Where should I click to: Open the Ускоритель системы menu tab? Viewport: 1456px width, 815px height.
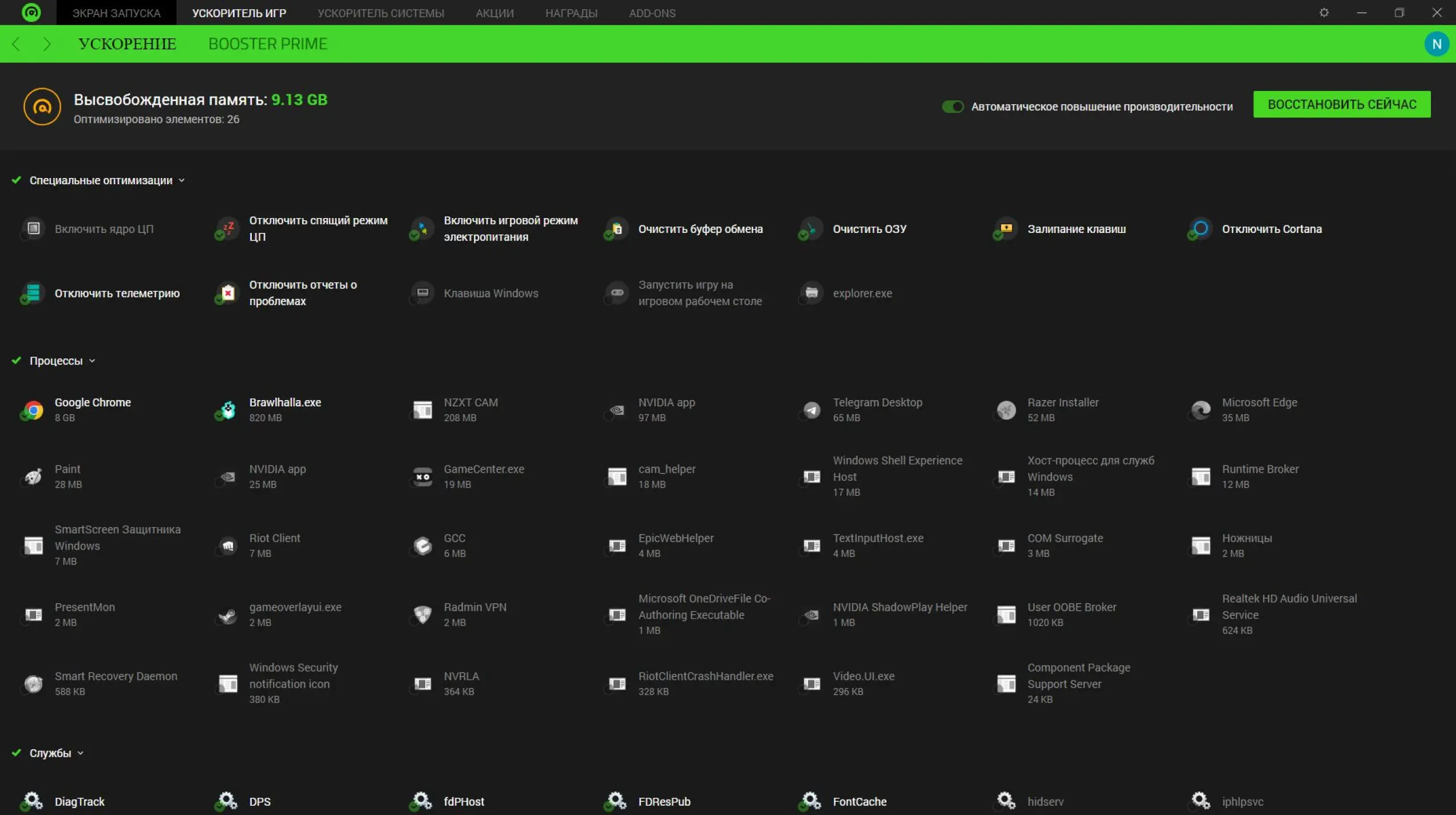point(381,13)
